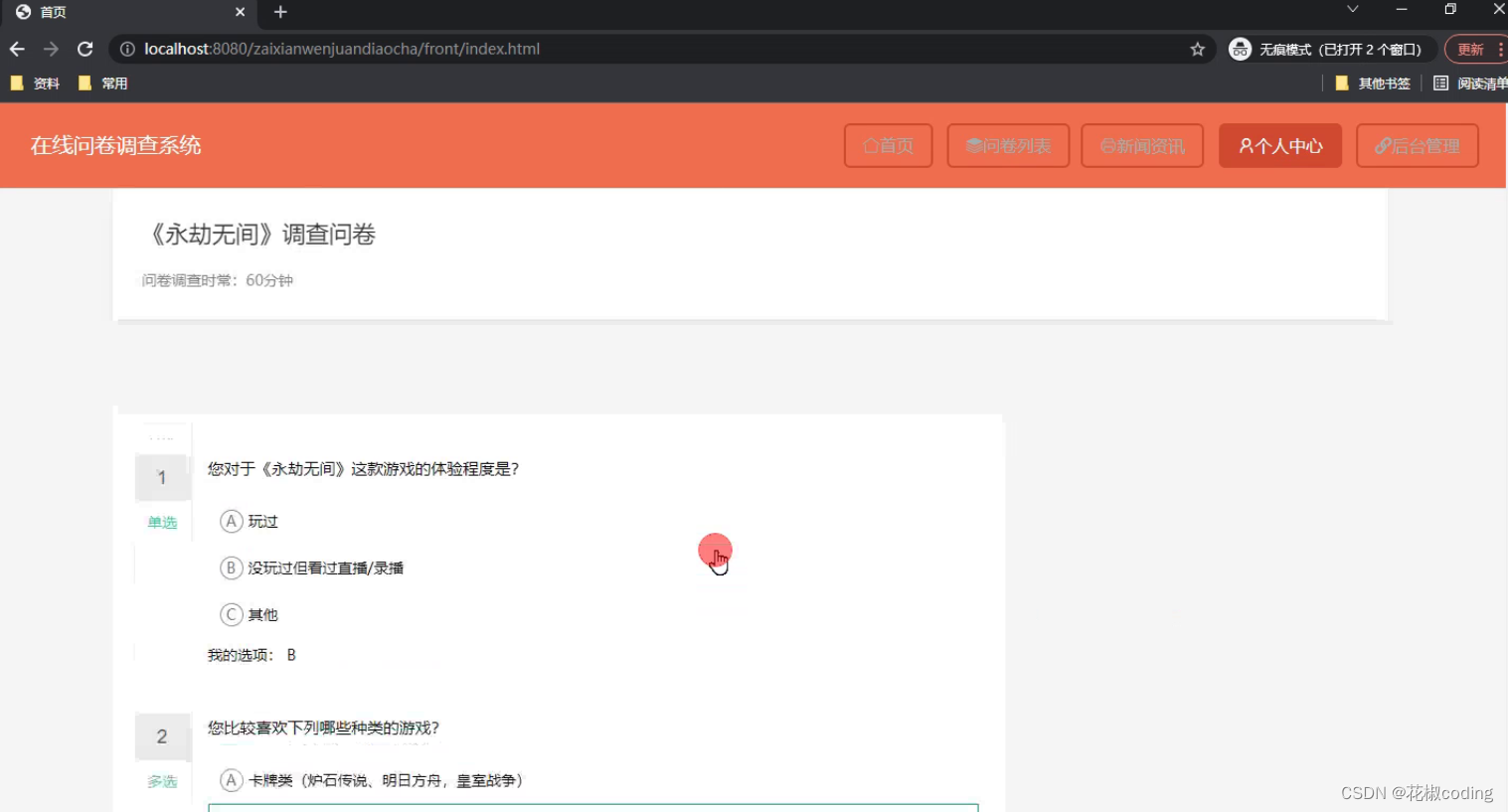Viewport: 1508px width, 812px height.
Task: Click the 更新 update button
Action: 1475,49
